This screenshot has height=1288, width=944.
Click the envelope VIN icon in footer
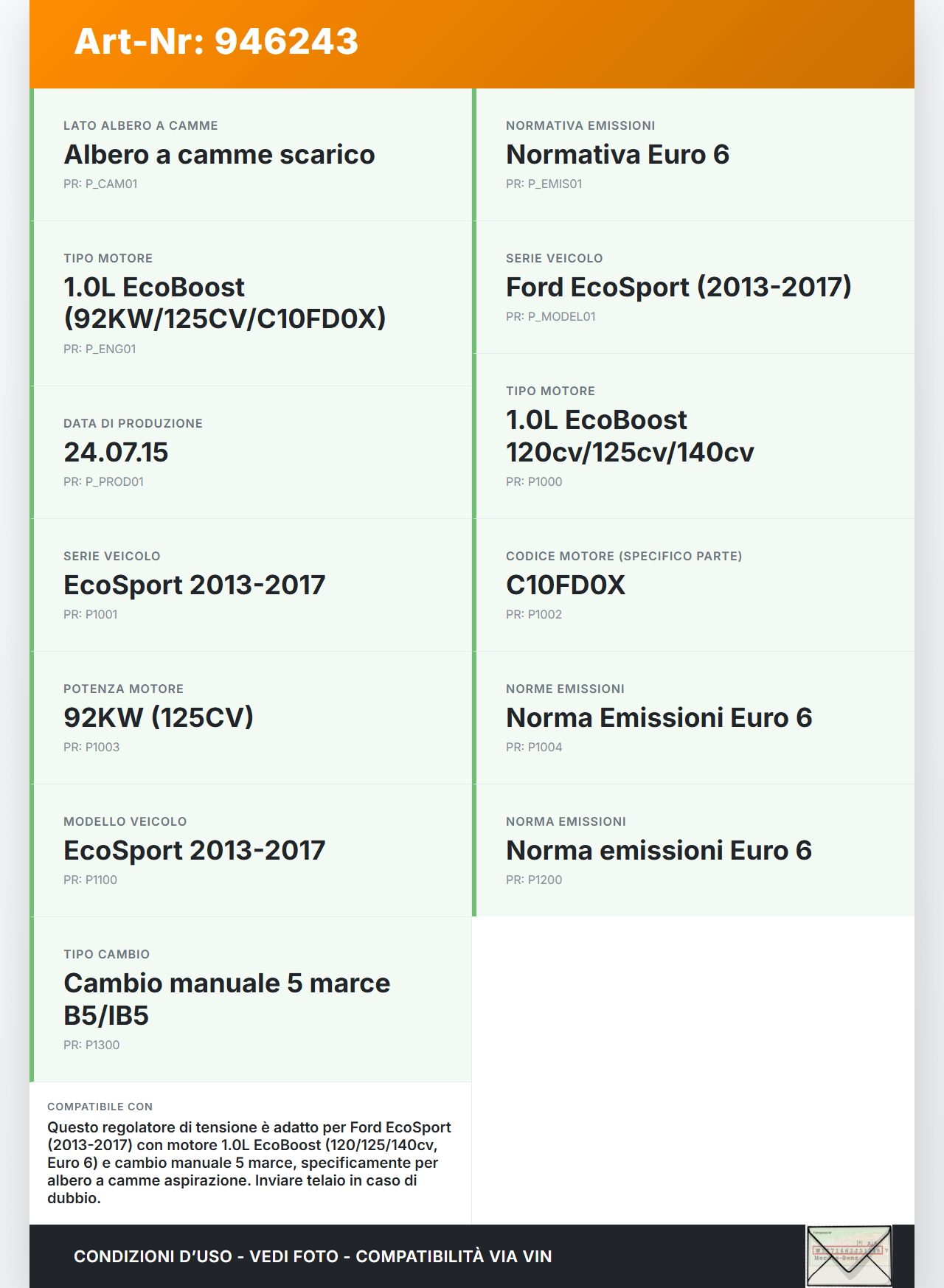click(849, 1256)
